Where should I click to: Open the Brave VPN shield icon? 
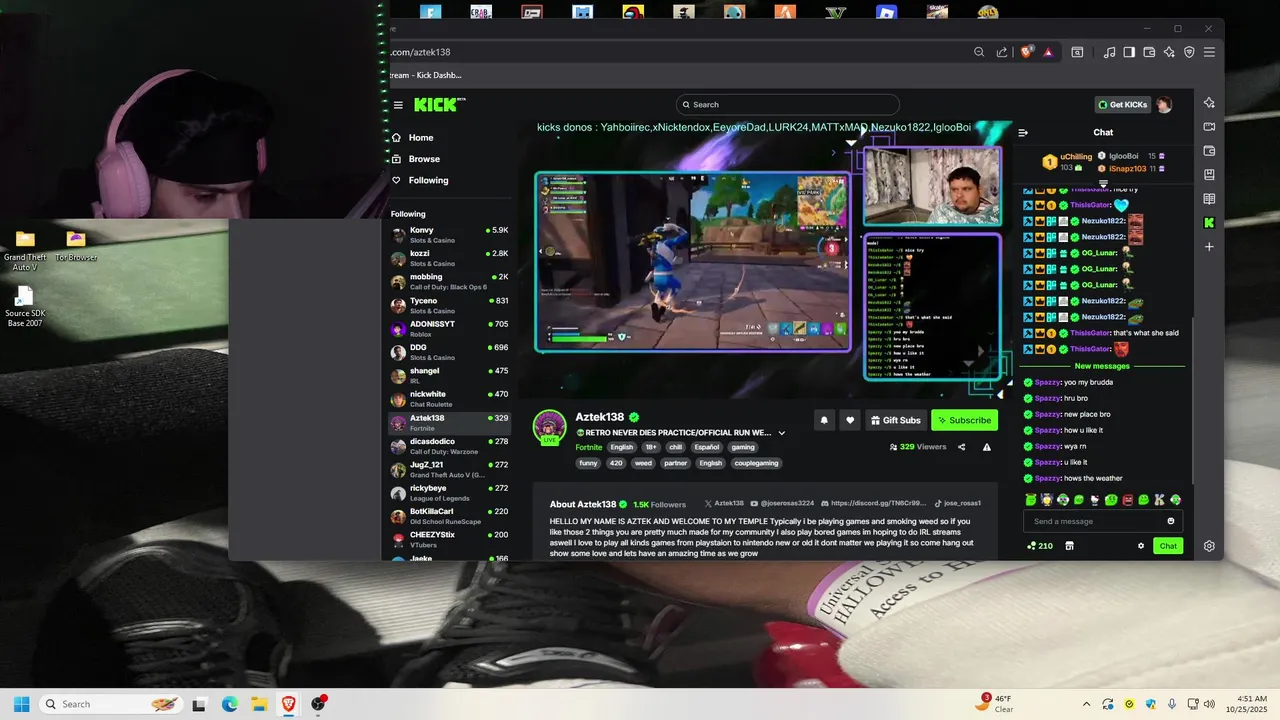click(1189, 52)
